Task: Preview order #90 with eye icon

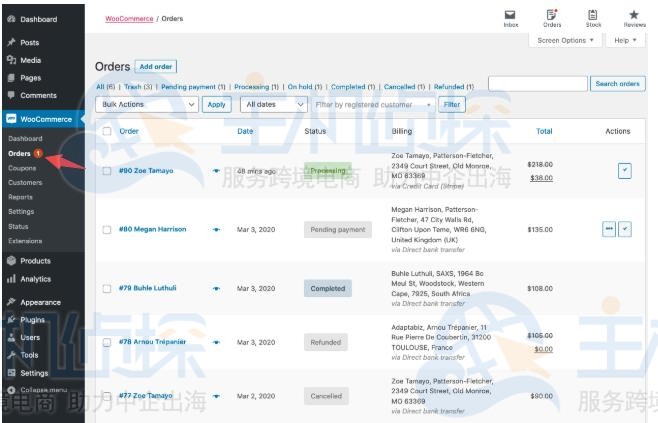Action: tap(216, 171)
